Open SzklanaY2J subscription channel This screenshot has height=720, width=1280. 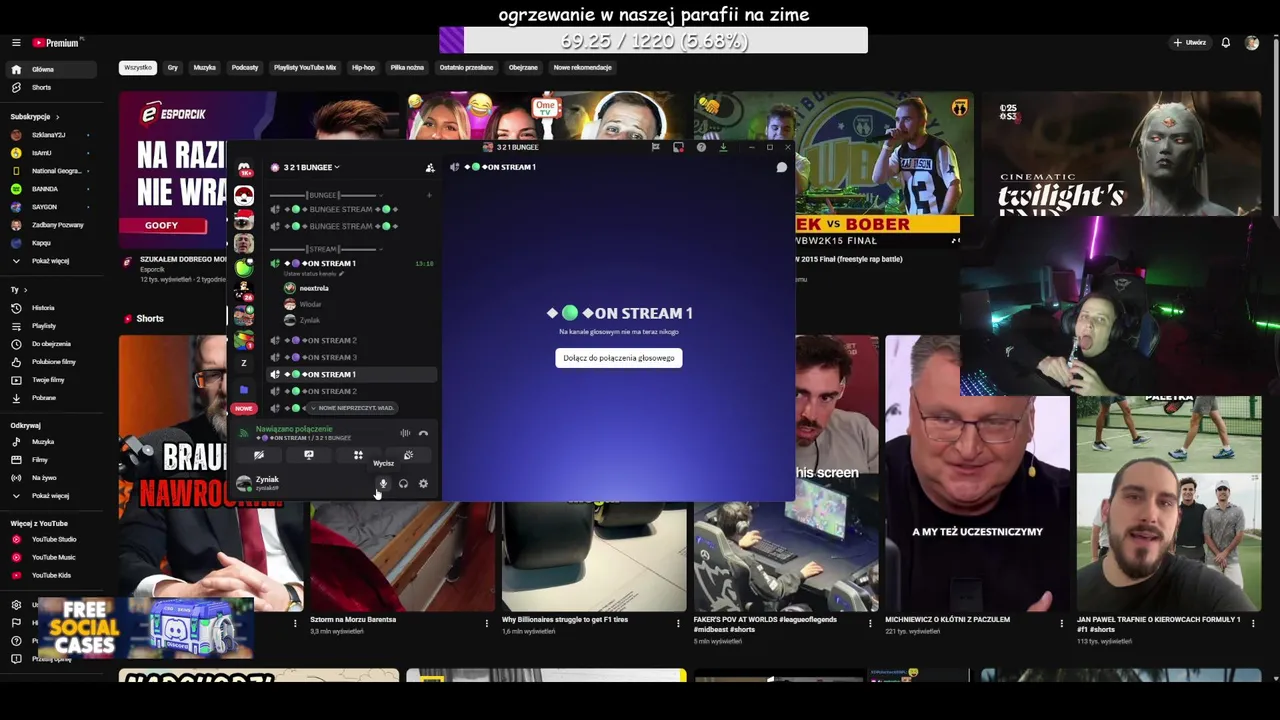click(52, 135)
